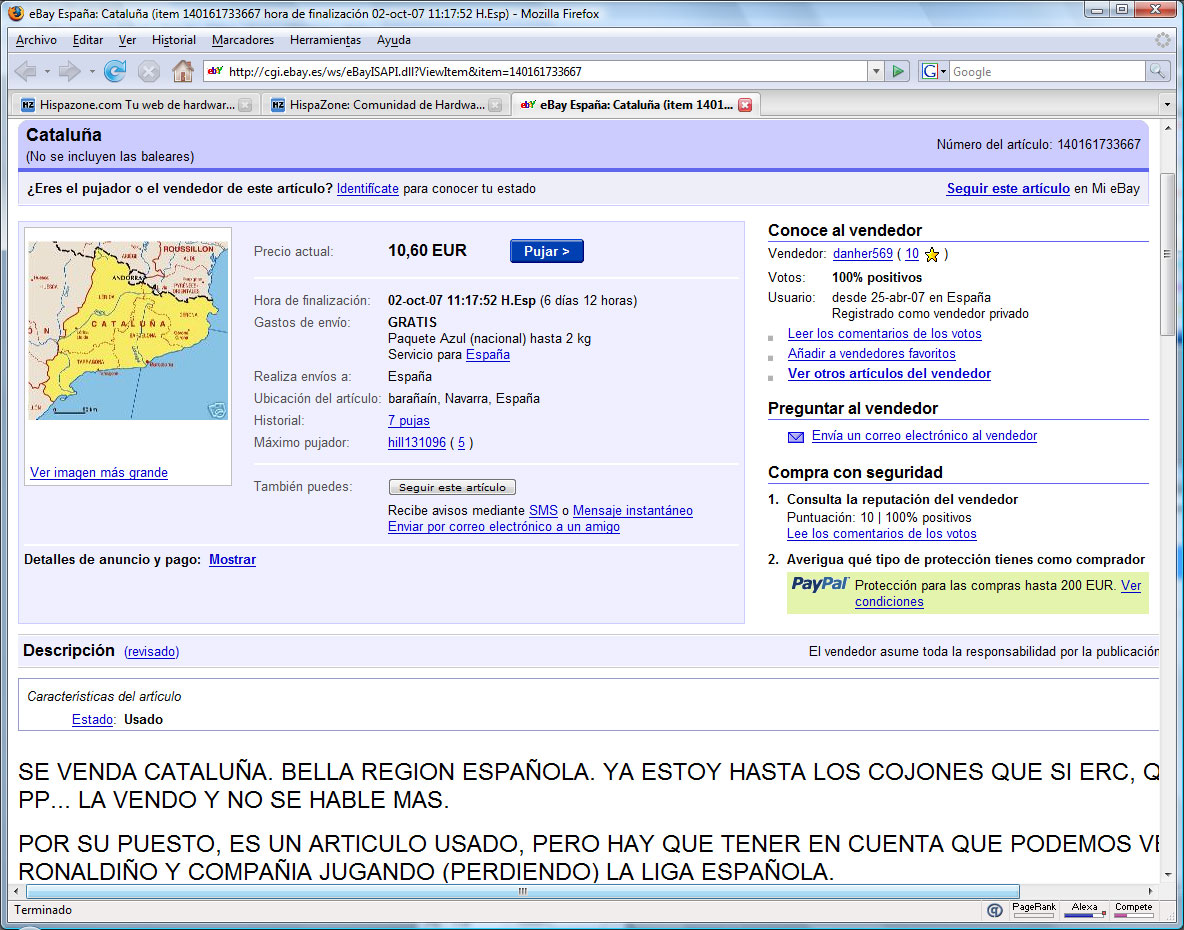Click seller feedback score 10 link
This screenshot has height=930, width=1184.
pyautogui.click(x=912, y=254)
